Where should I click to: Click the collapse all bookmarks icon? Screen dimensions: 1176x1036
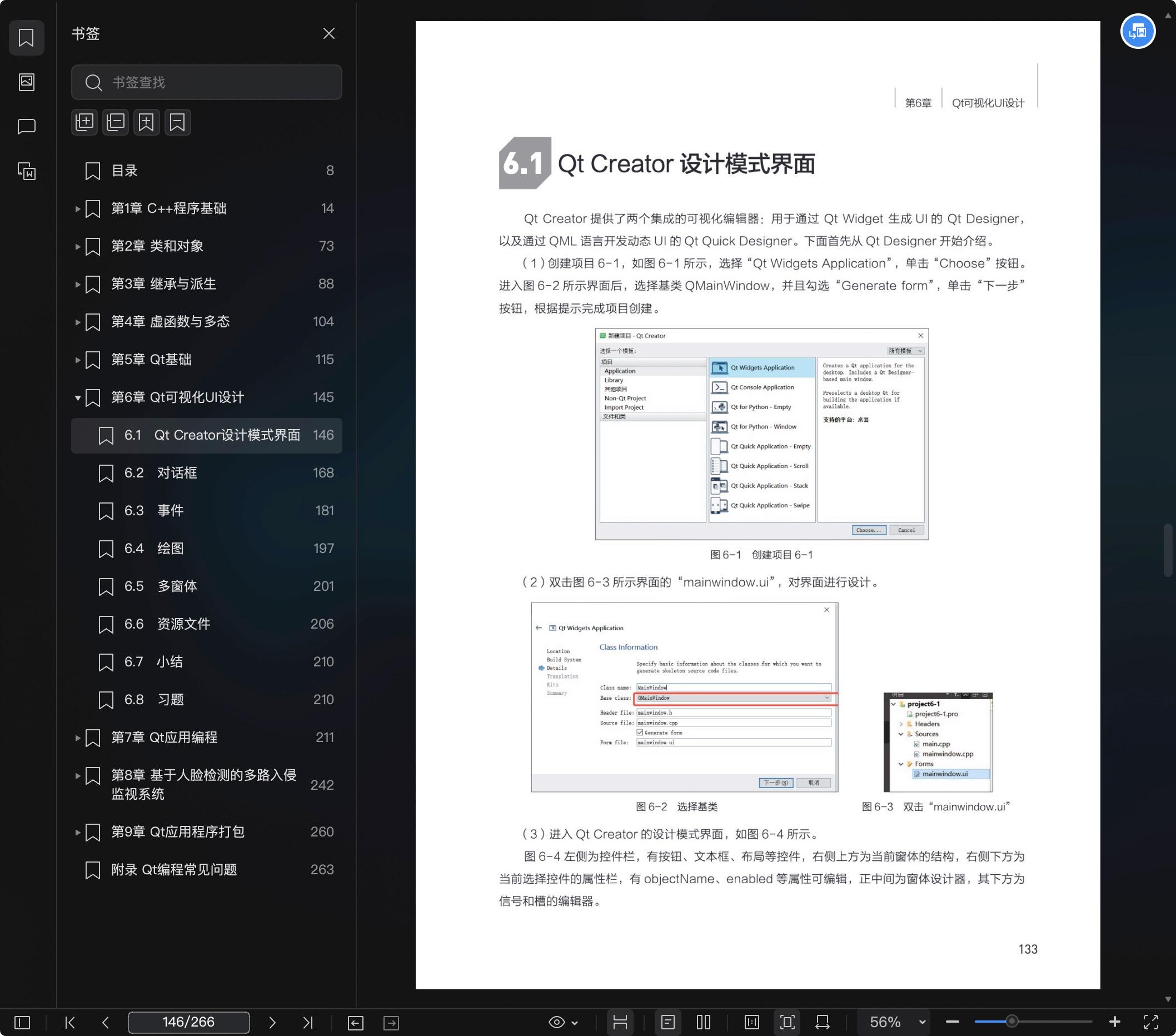click(x=116, y=122)
